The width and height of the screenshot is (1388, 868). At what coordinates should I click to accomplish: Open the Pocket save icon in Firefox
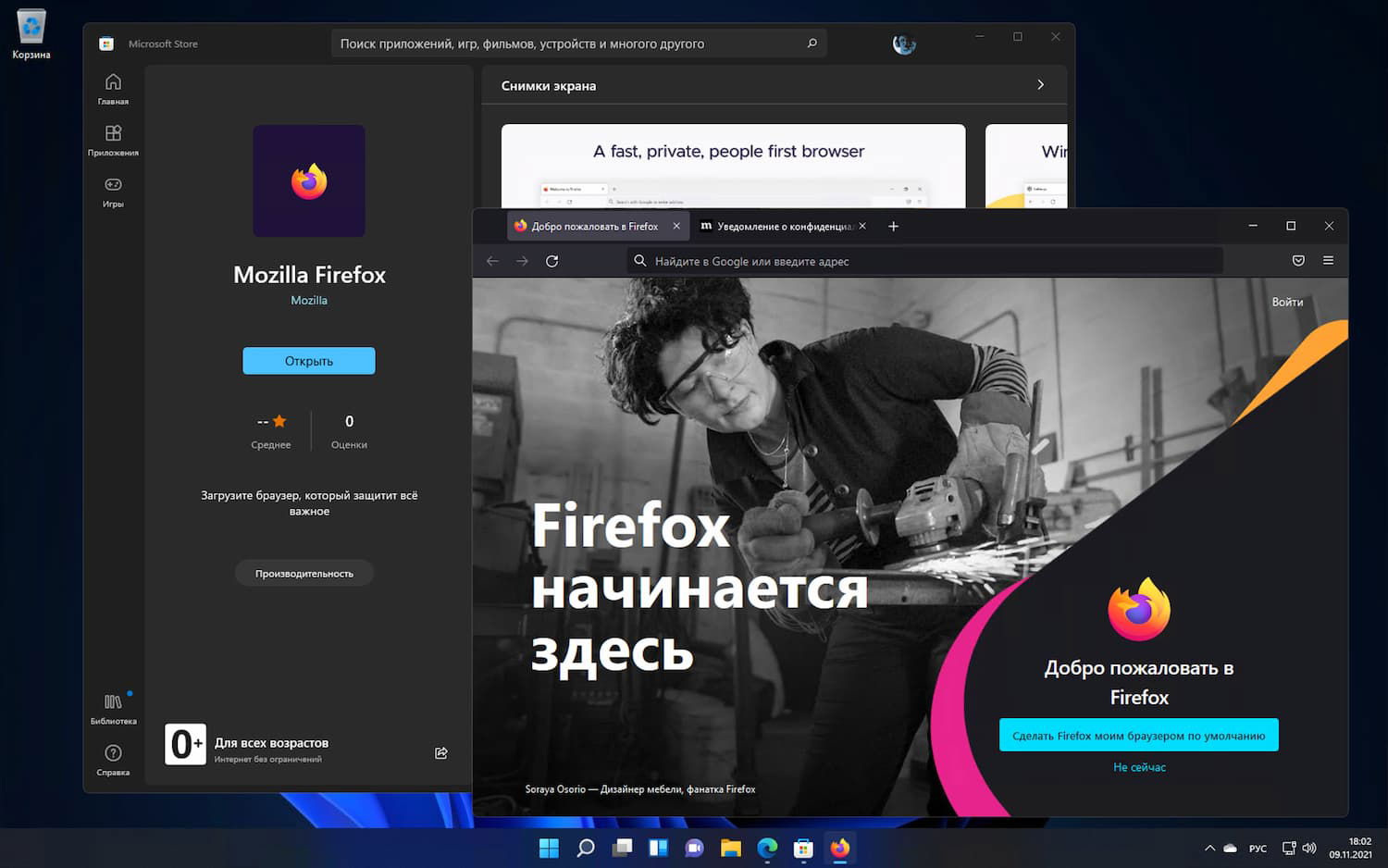coord(1298,261)
